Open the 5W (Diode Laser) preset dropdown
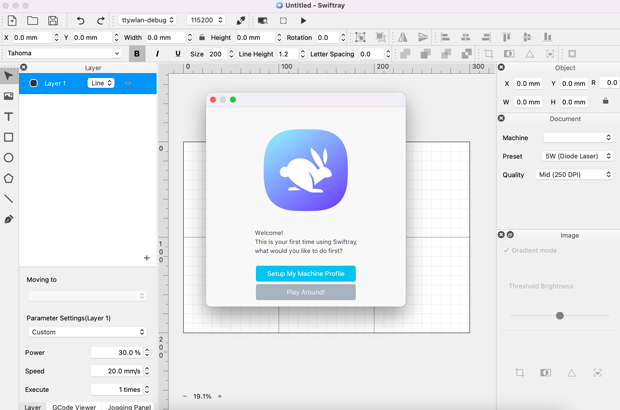Screen dimensions: 620x410 pyautogui.click(x=577, y=156)
